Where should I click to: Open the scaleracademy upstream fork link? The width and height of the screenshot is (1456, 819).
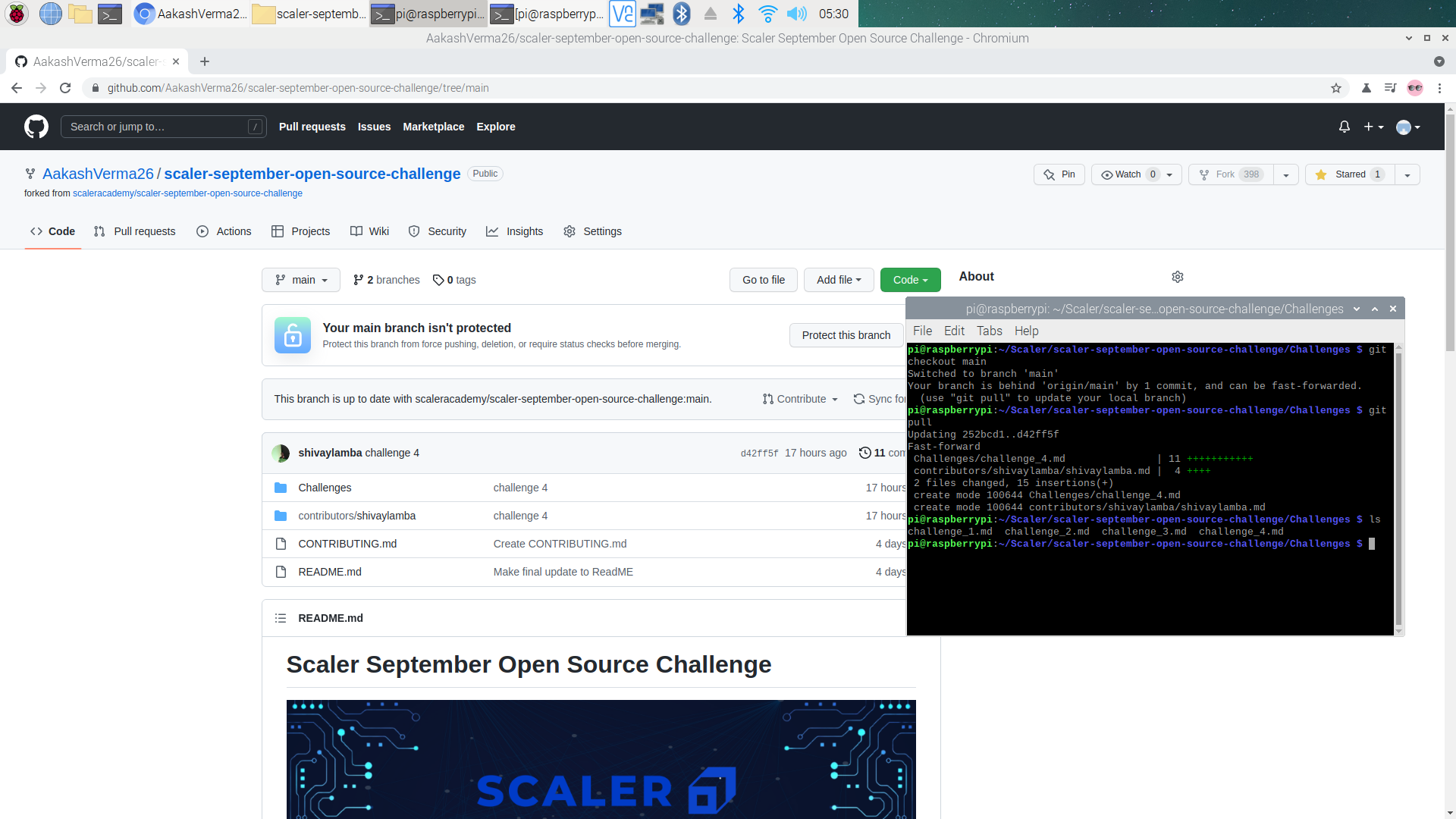[x=187, y=193]
